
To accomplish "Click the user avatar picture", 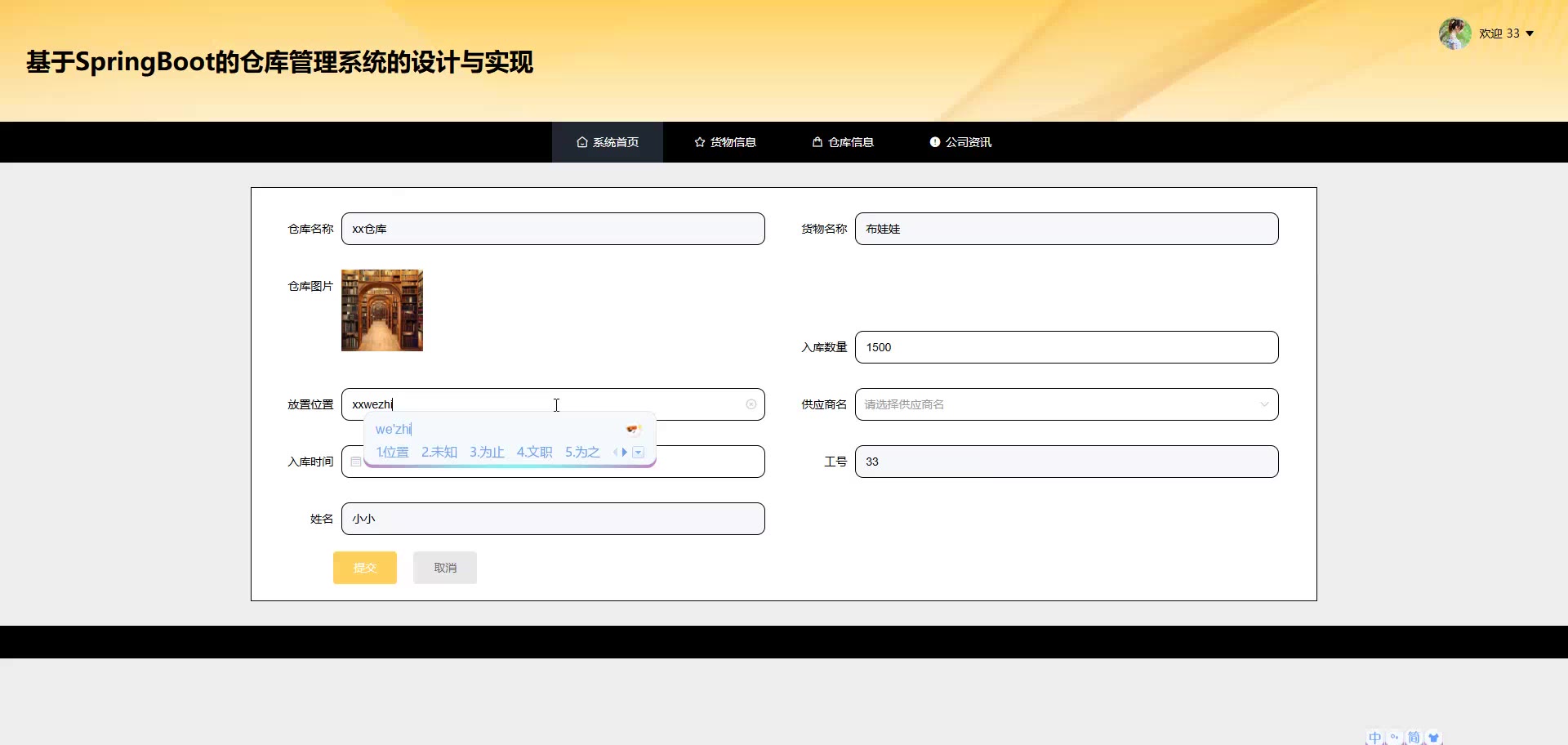I will coord(1454,33).
